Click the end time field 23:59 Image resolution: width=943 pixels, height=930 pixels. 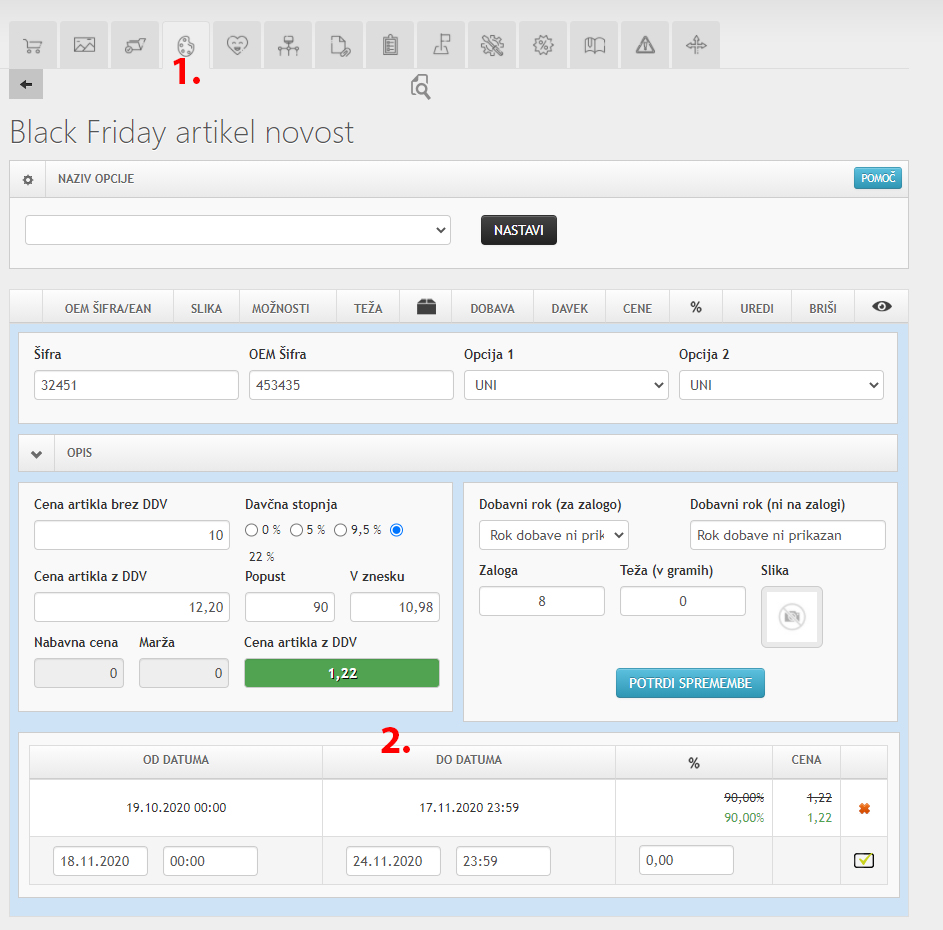(503, 861)
